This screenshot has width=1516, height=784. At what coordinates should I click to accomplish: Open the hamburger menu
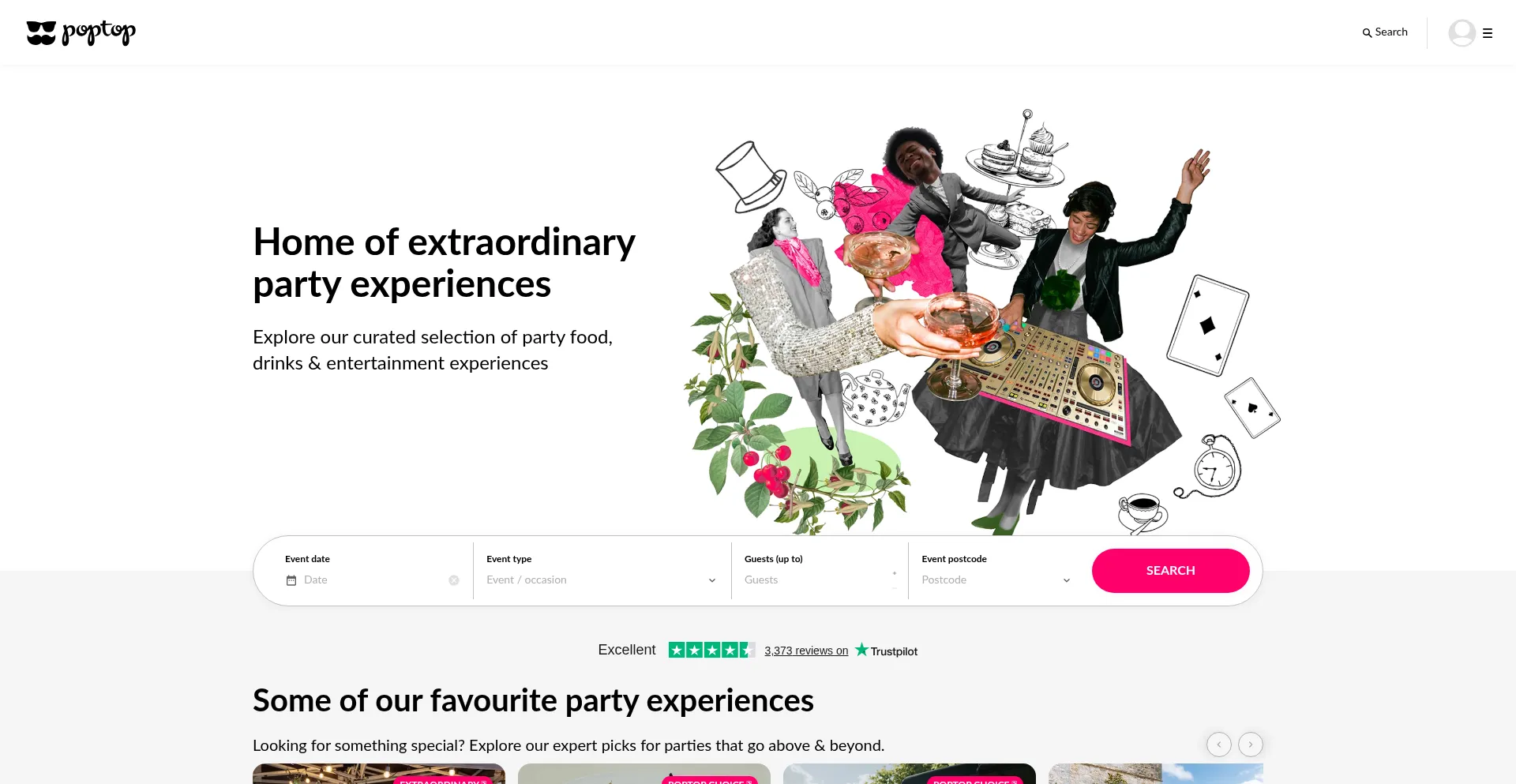(1488, 33)
